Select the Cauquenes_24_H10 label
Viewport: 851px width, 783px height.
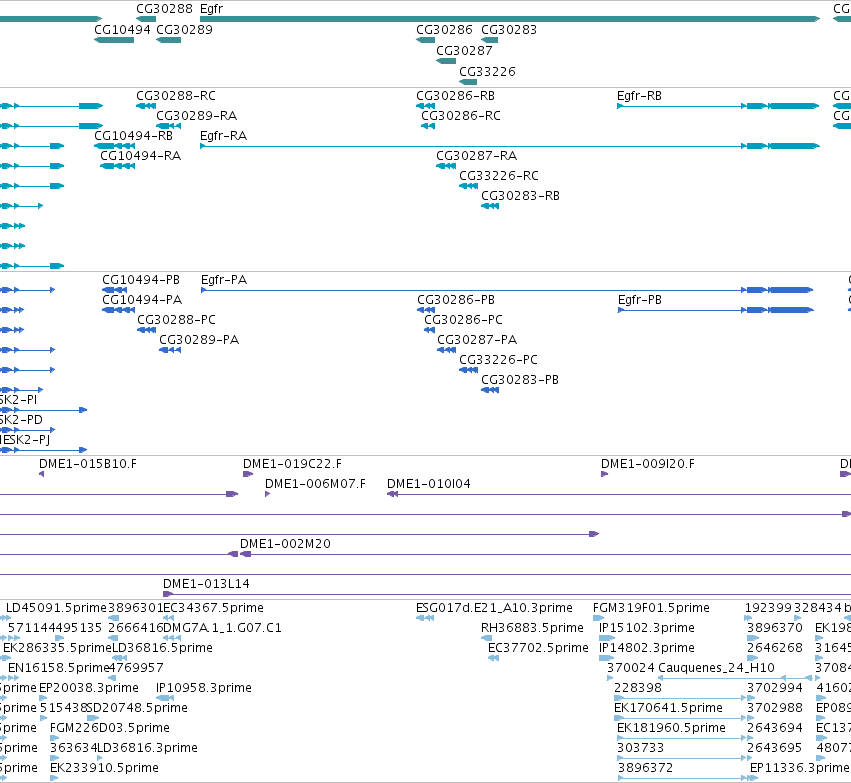716,669
